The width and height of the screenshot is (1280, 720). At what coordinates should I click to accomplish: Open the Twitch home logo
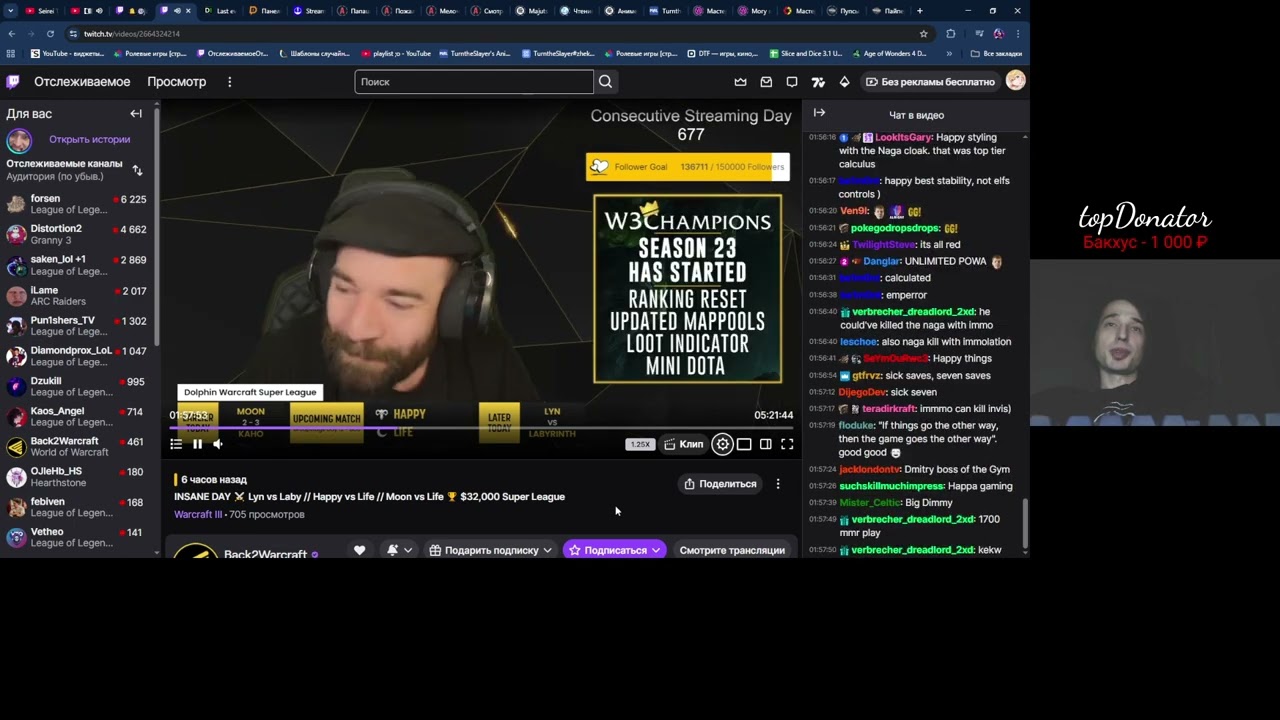(x=13, y=82)
